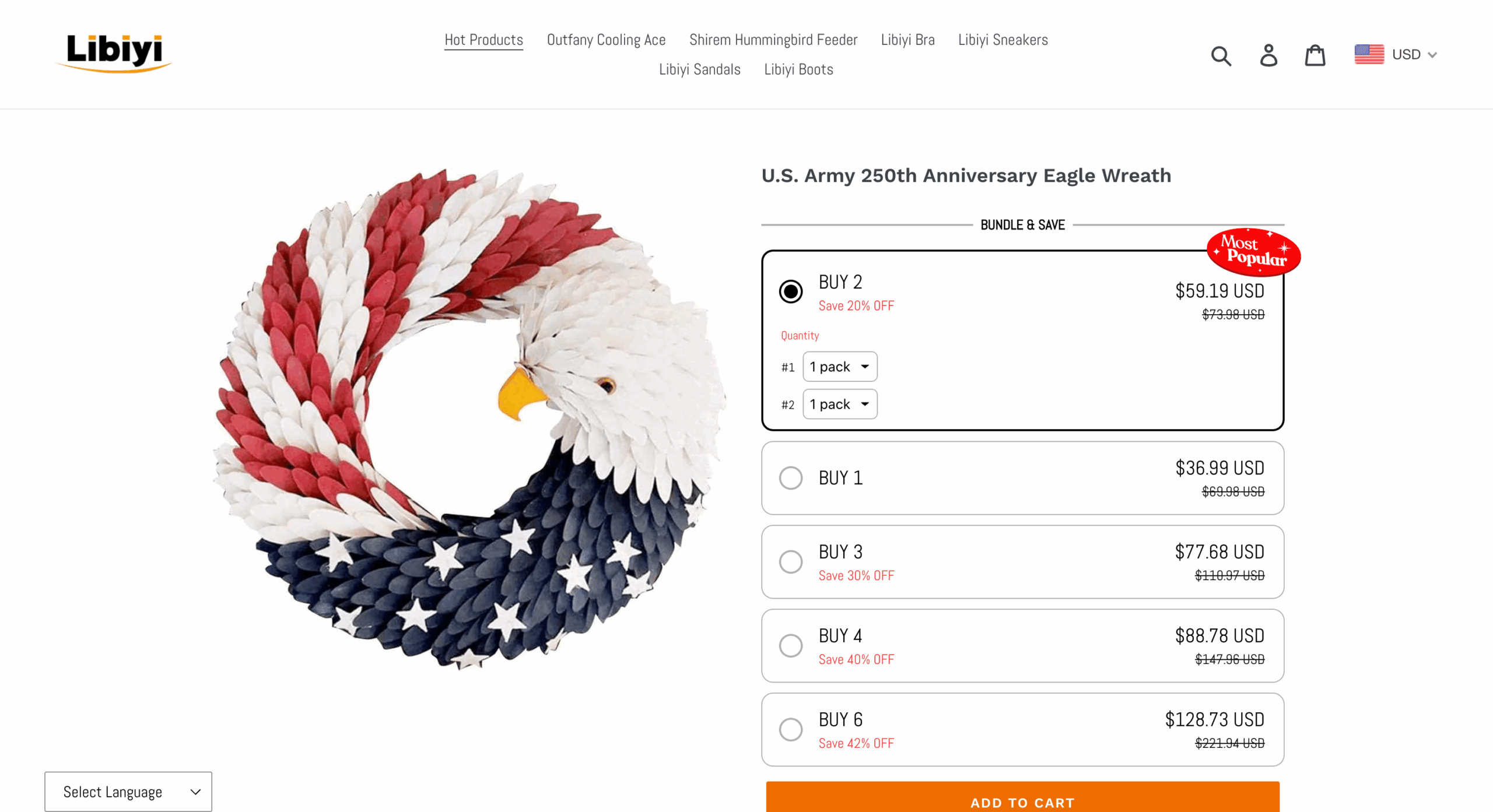Click the account user icon
Image resolution: width=1493 pixels, height=812 pixels.
coord(1268,55)
